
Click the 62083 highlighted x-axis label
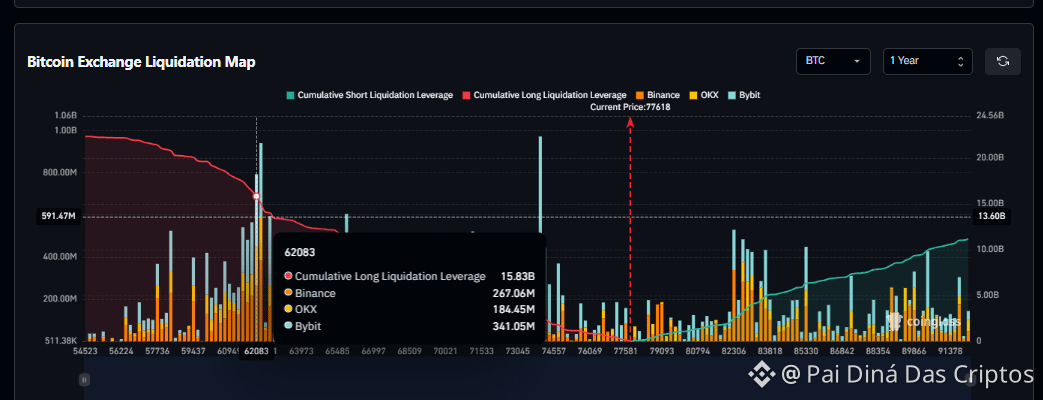[x=256, y=351]
